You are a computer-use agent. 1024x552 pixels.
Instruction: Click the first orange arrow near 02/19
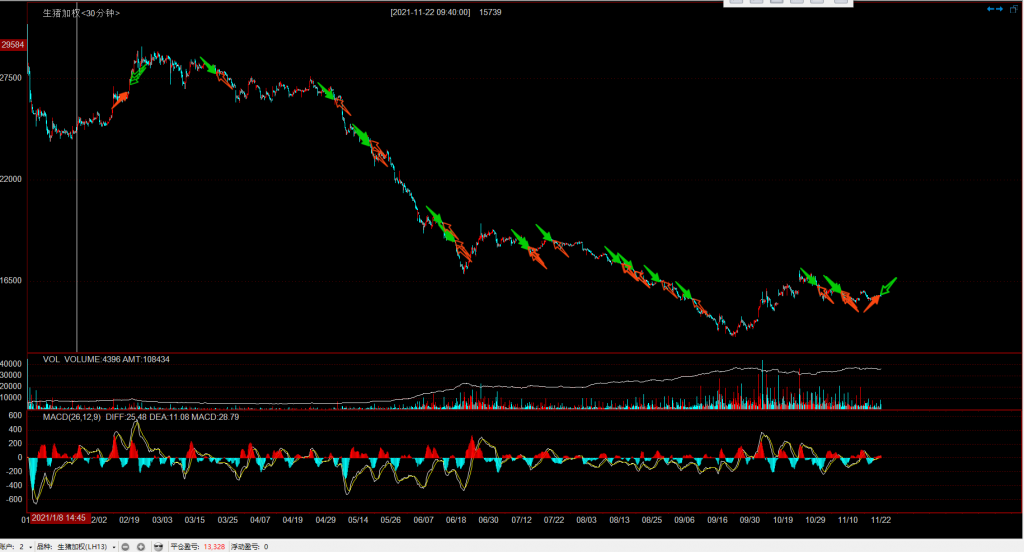pos(121,98)
